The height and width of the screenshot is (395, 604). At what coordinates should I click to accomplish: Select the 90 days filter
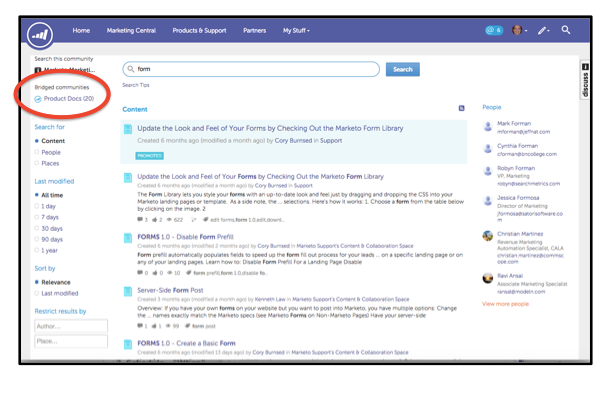(x=37, y=239)
